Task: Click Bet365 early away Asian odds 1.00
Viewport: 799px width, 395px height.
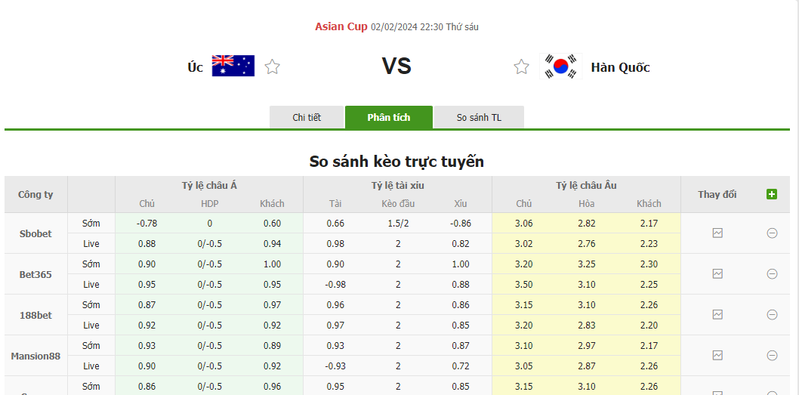Action: pos(272,264)
